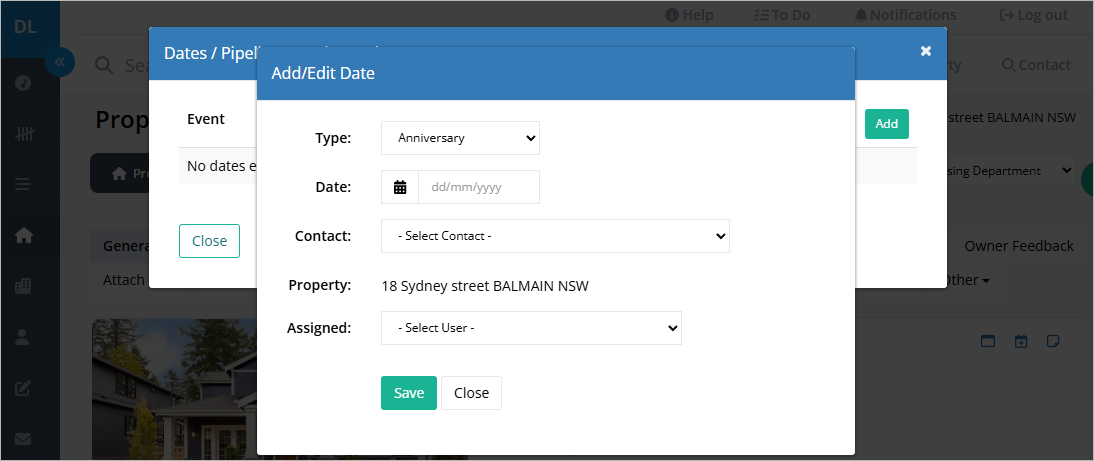Select the Contact search option

[x=1036, y=65]
